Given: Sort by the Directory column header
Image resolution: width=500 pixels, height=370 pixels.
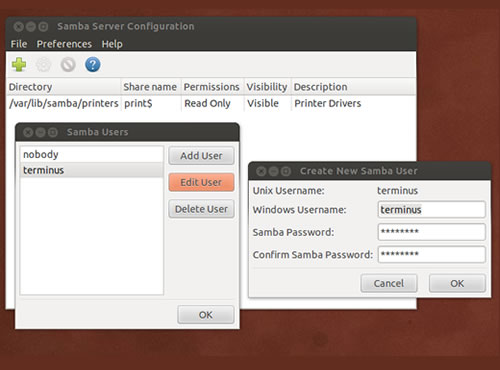Looking at the screenshot, I should click(63, 87).
